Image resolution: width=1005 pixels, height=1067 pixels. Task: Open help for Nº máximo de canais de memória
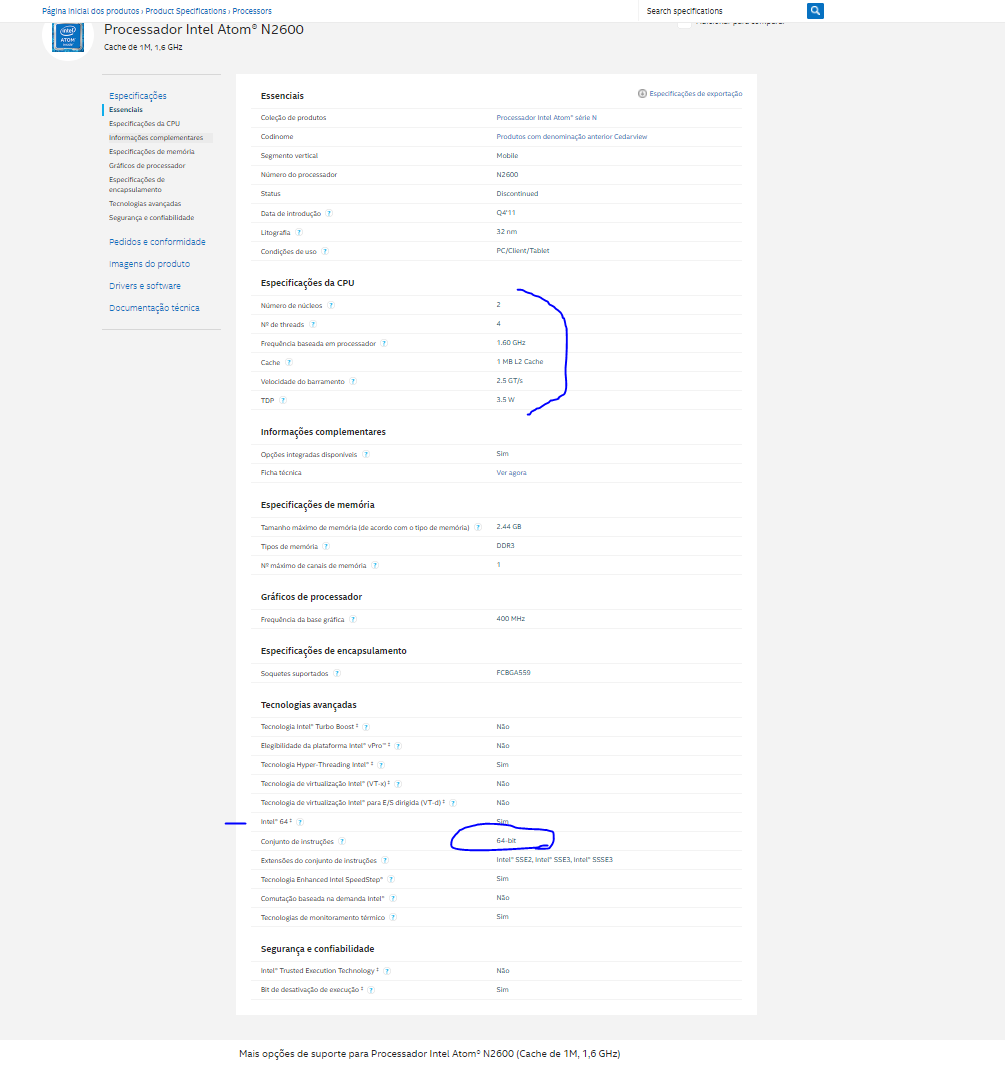[x=375, y=565]
